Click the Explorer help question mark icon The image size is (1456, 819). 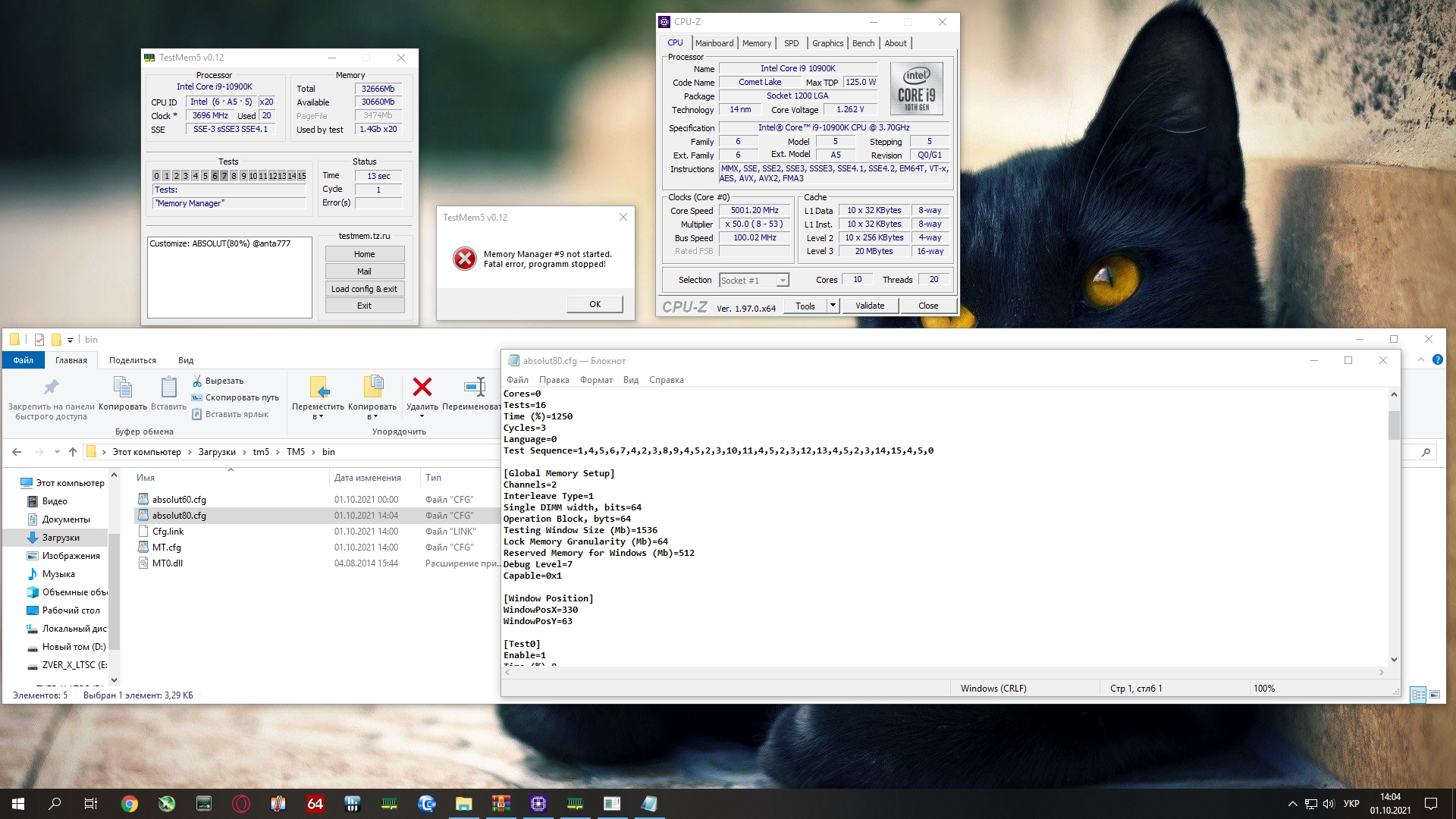pos(1437,360)
